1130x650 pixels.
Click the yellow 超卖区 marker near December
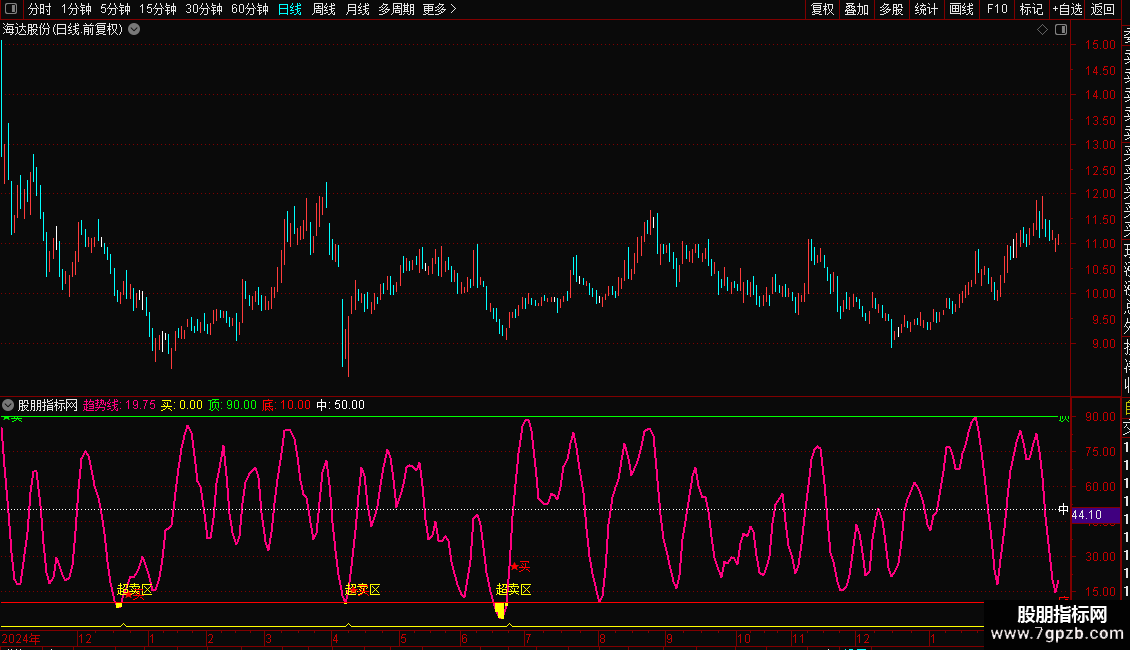(135, 589)
